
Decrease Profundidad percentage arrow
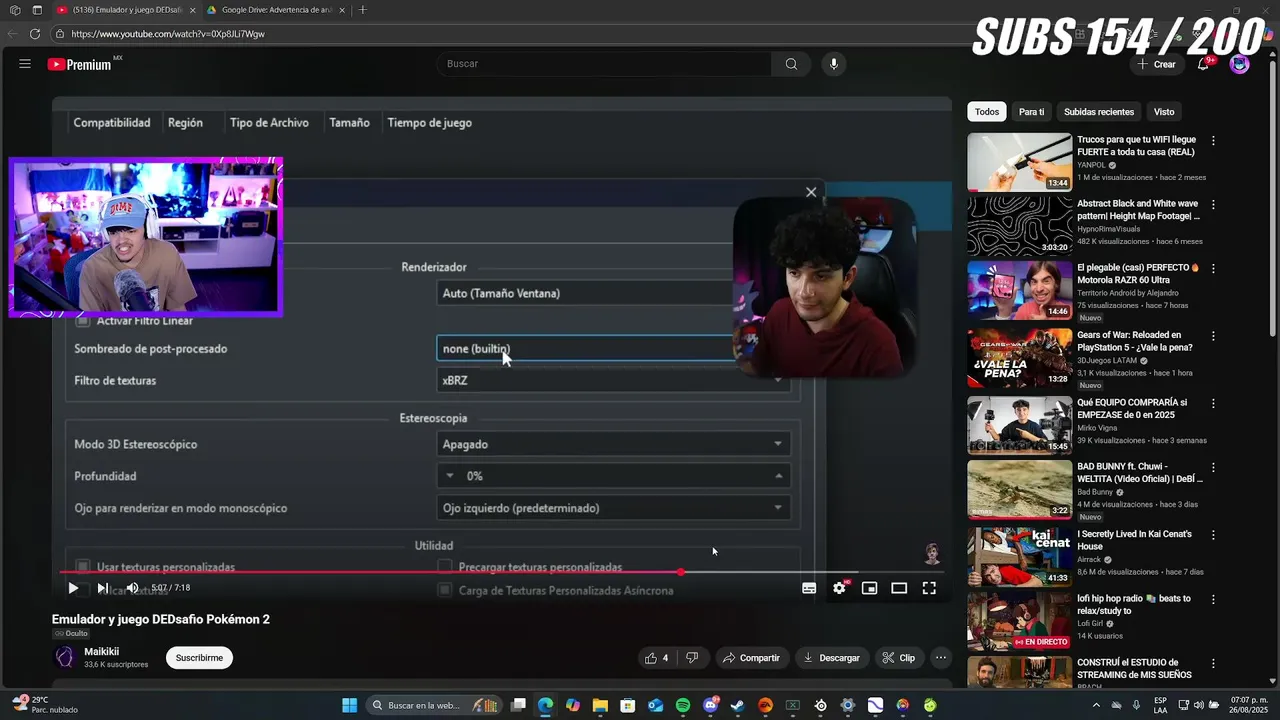pyautogui.click(x=449, y=476)
